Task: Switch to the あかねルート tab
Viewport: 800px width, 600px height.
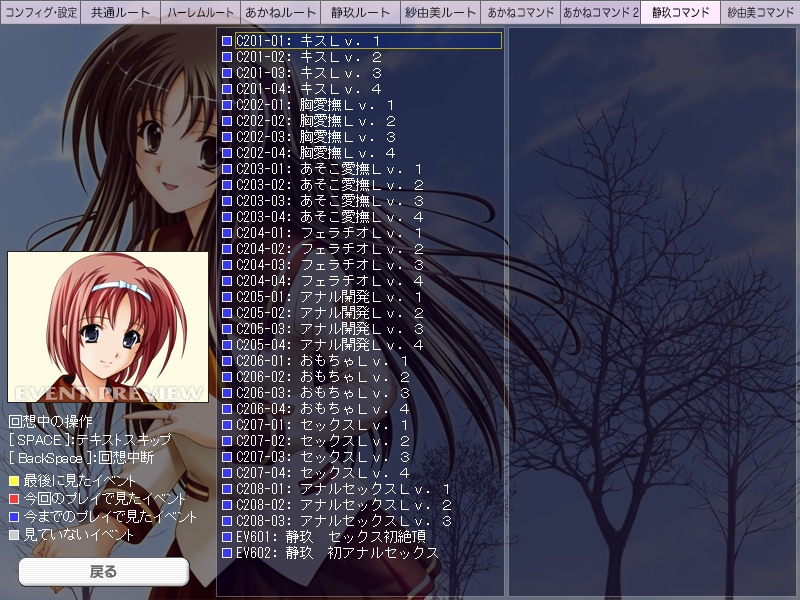Action: (281, 12)
